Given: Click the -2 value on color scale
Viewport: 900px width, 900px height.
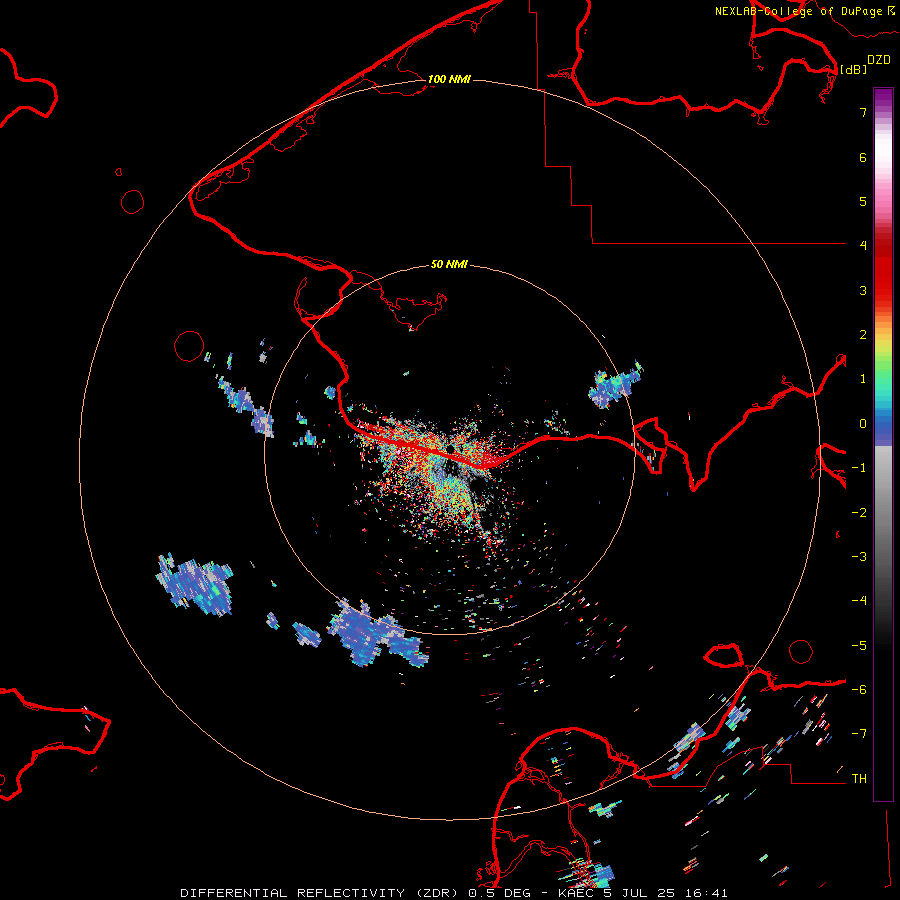Looking at the screenshot, I should click(859, 513).
